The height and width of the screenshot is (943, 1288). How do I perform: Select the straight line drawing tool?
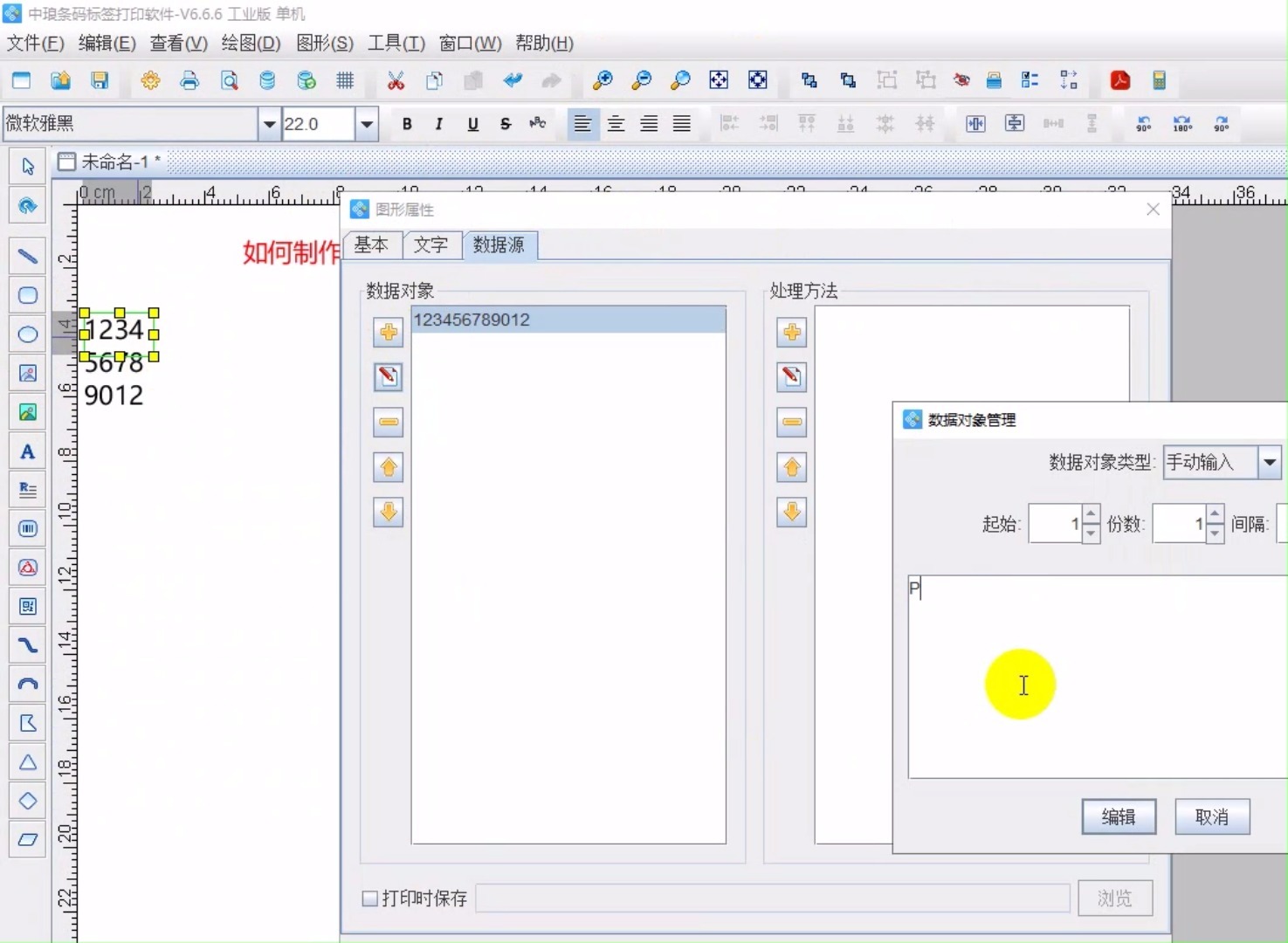pos(27,256)
